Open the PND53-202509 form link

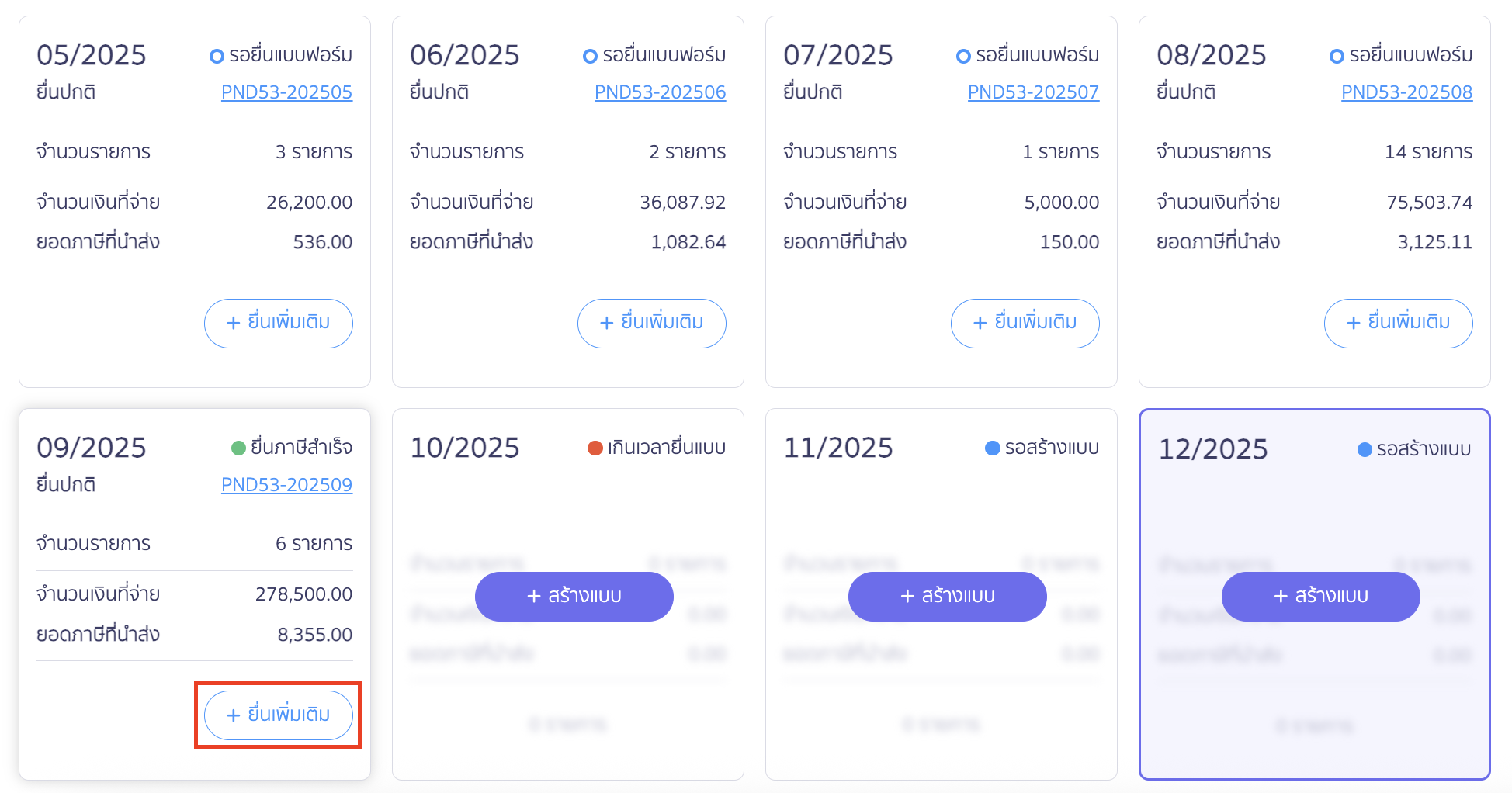tap(286, 484)
